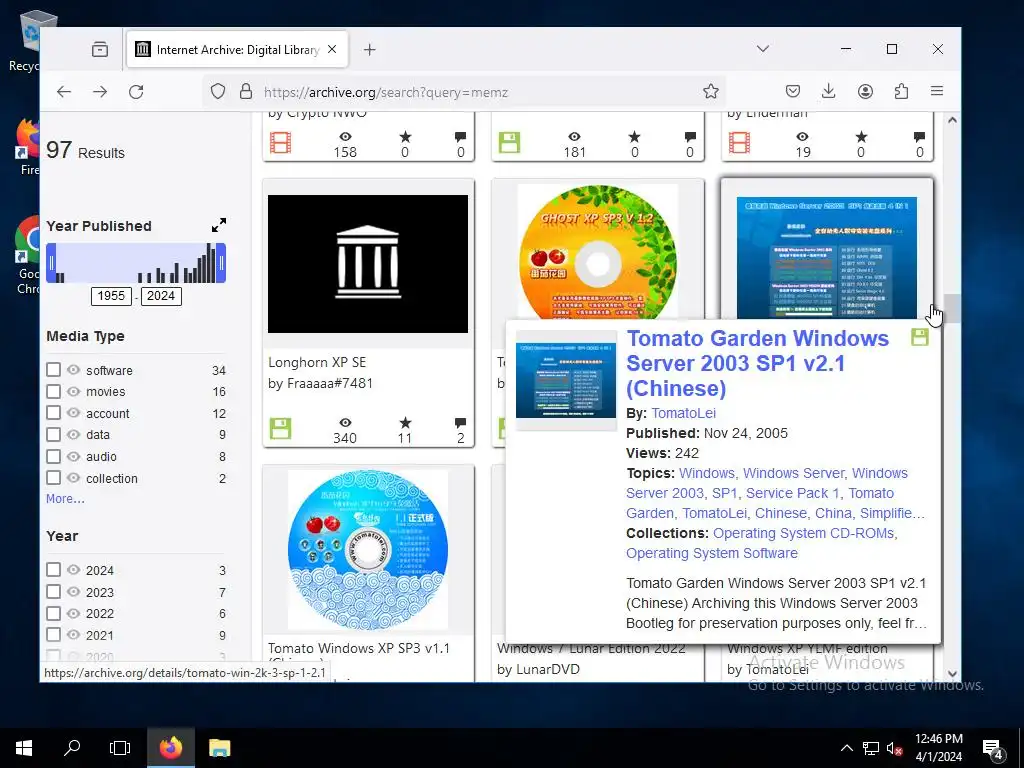Toggle the eye icon next to 2021

pos(74,635)
